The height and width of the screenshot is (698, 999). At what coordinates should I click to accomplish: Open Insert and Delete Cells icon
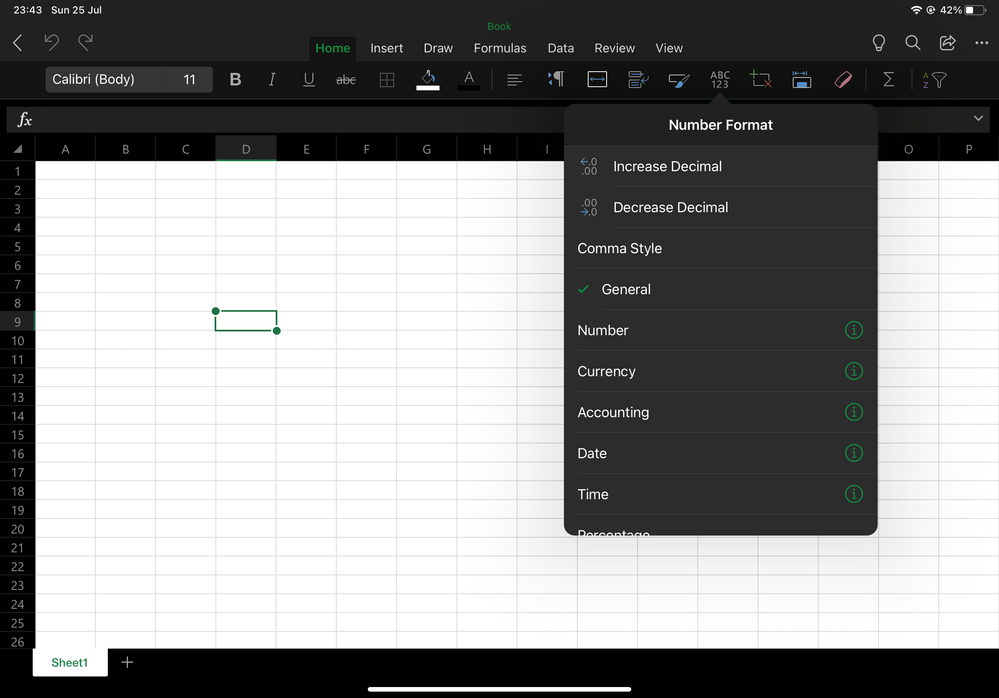point(761,80)
